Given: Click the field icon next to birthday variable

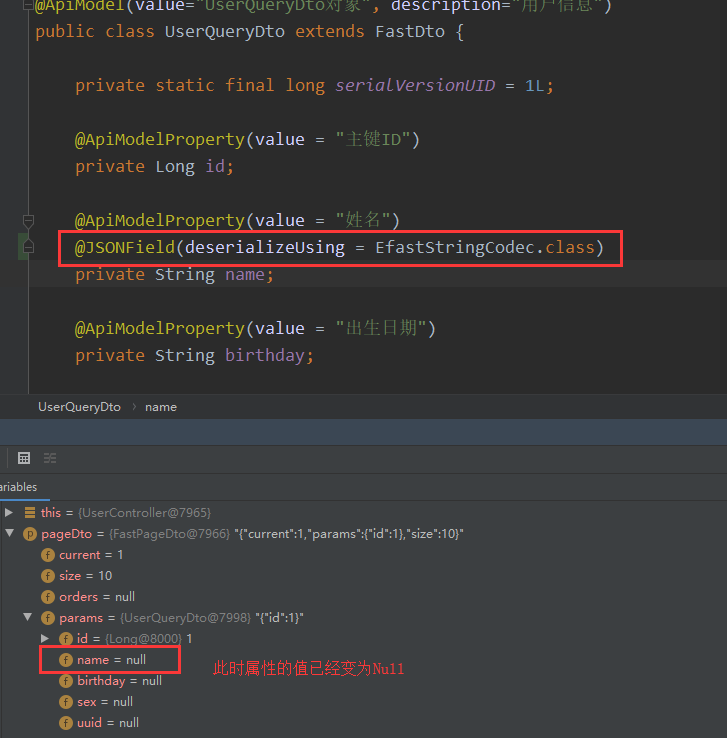Looking at the screenshot, I should [66, 681].
